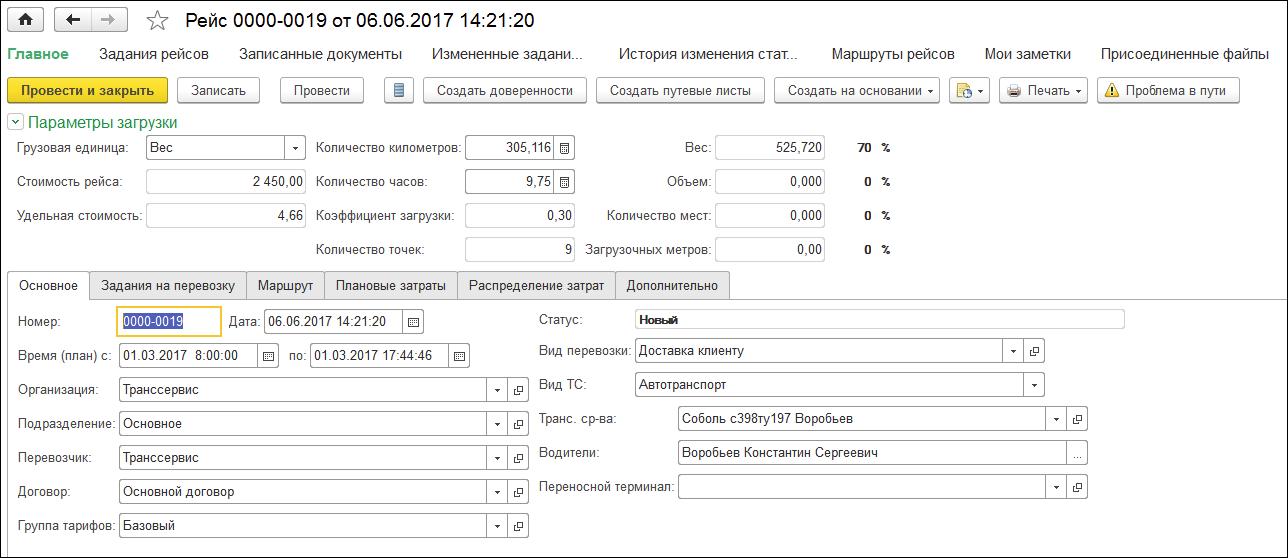The width and height of the screenshot is (1288, 558).
Task: Open calendar picker for Дата field
Action: tap(414, 321)
